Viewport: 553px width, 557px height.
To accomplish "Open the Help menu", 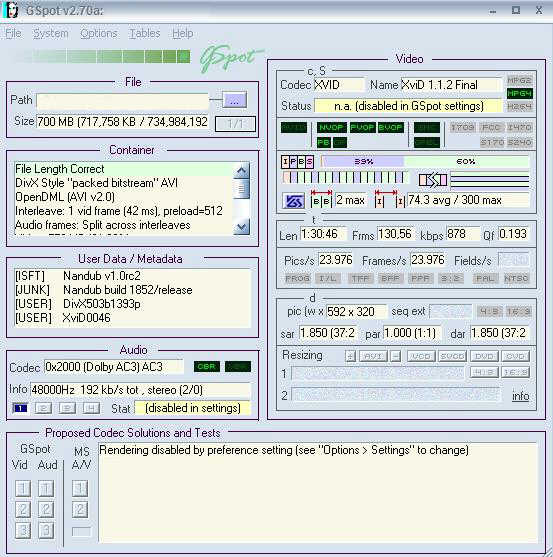I will [x=183, y=33].
